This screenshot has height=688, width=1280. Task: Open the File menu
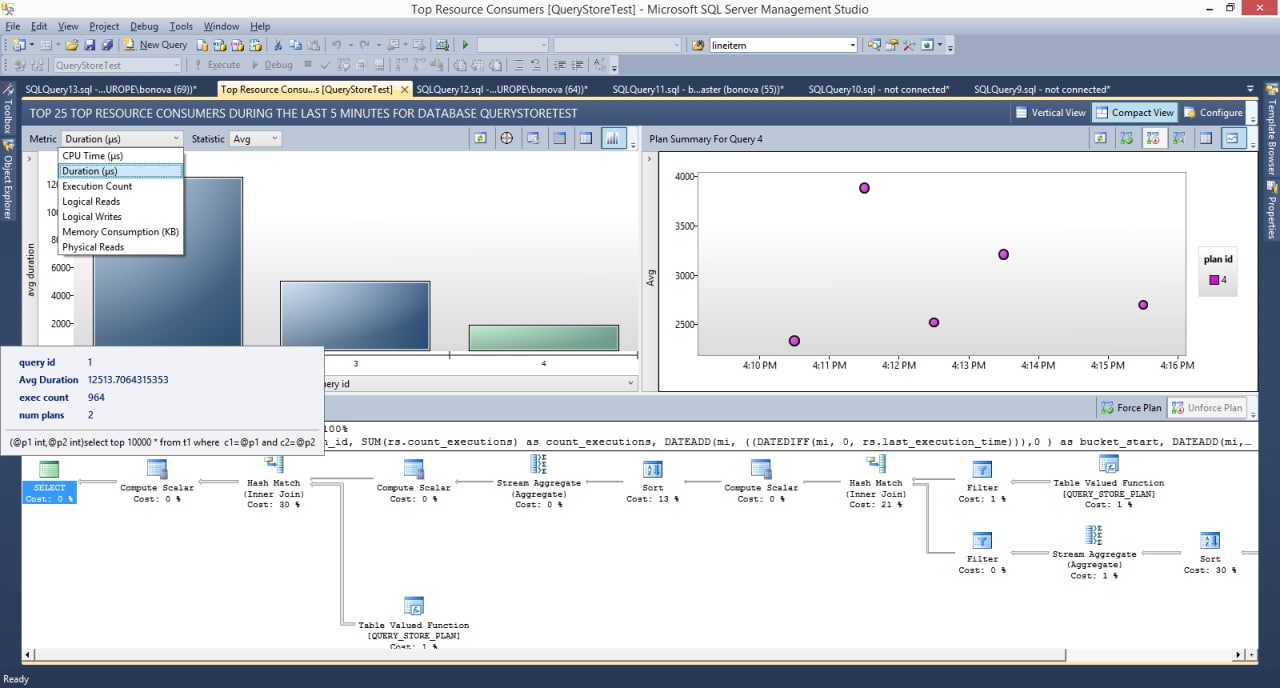point(13,26)
